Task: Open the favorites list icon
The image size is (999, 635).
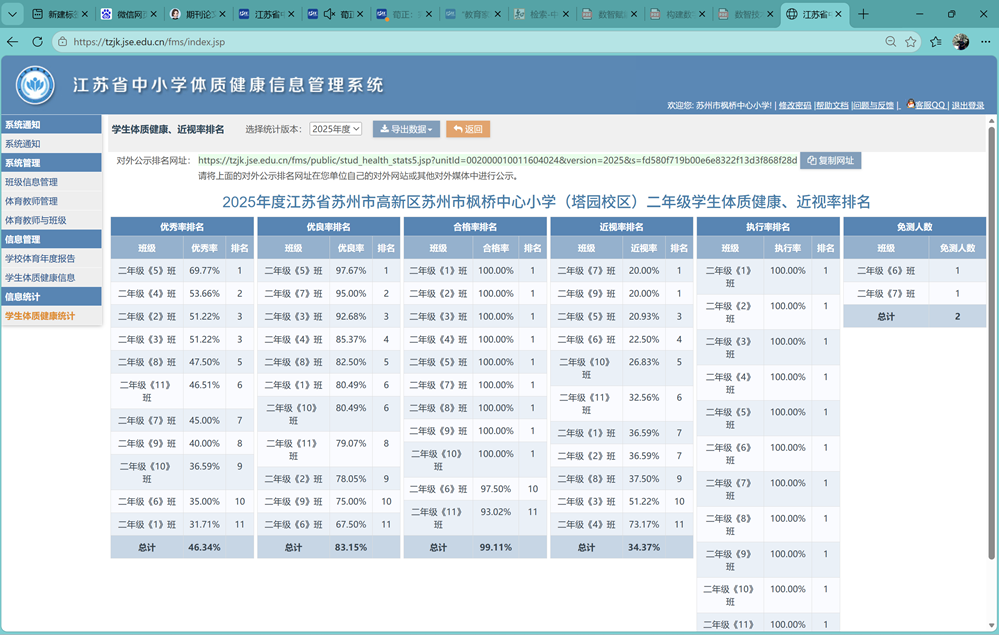Action: (x=935, y=42)
